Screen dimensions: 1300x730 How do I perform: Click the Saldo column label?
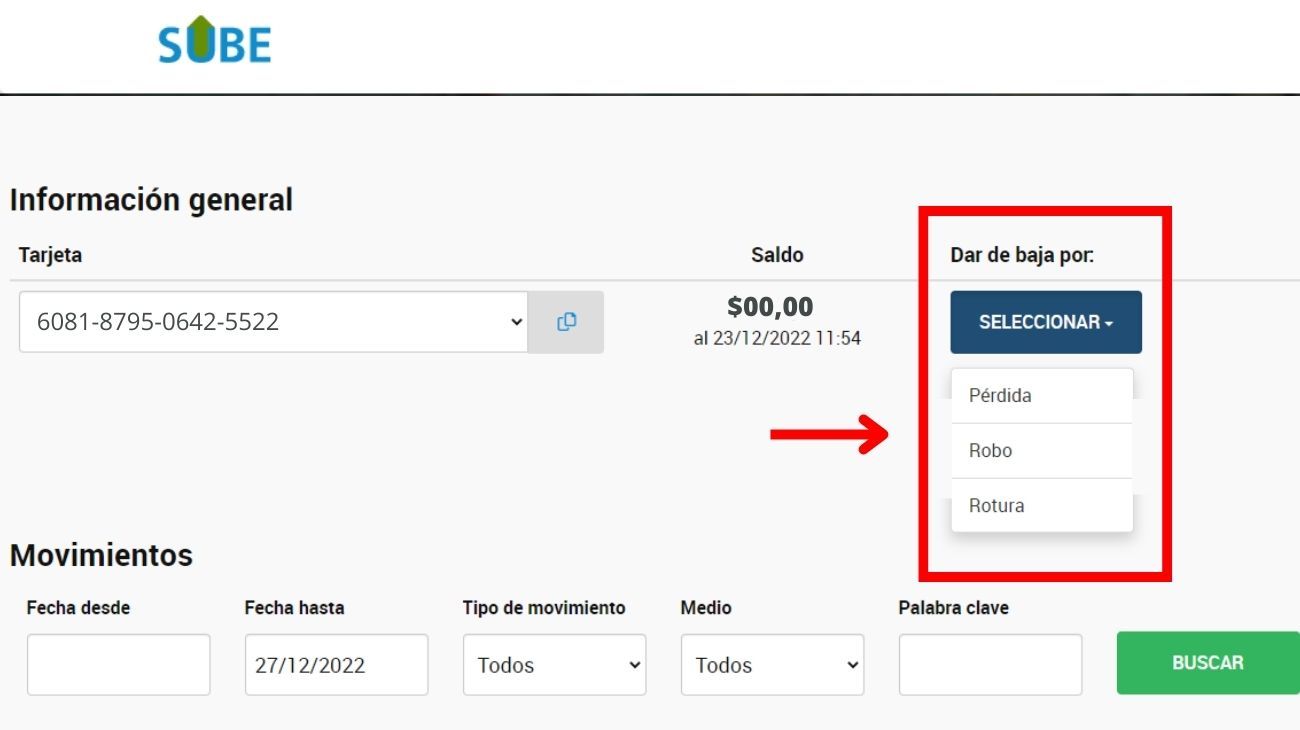tap(777, 255)
